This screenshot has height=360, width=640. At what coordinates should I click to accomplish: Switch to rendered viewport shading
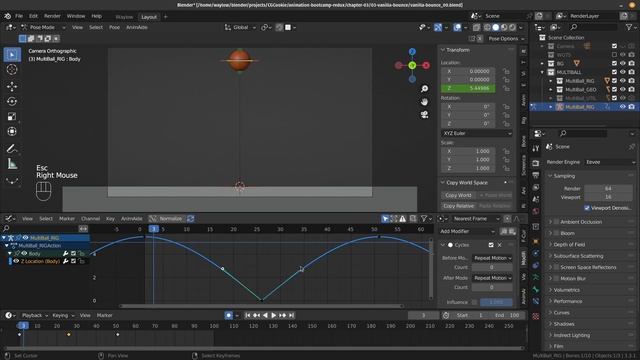point(512,27)
